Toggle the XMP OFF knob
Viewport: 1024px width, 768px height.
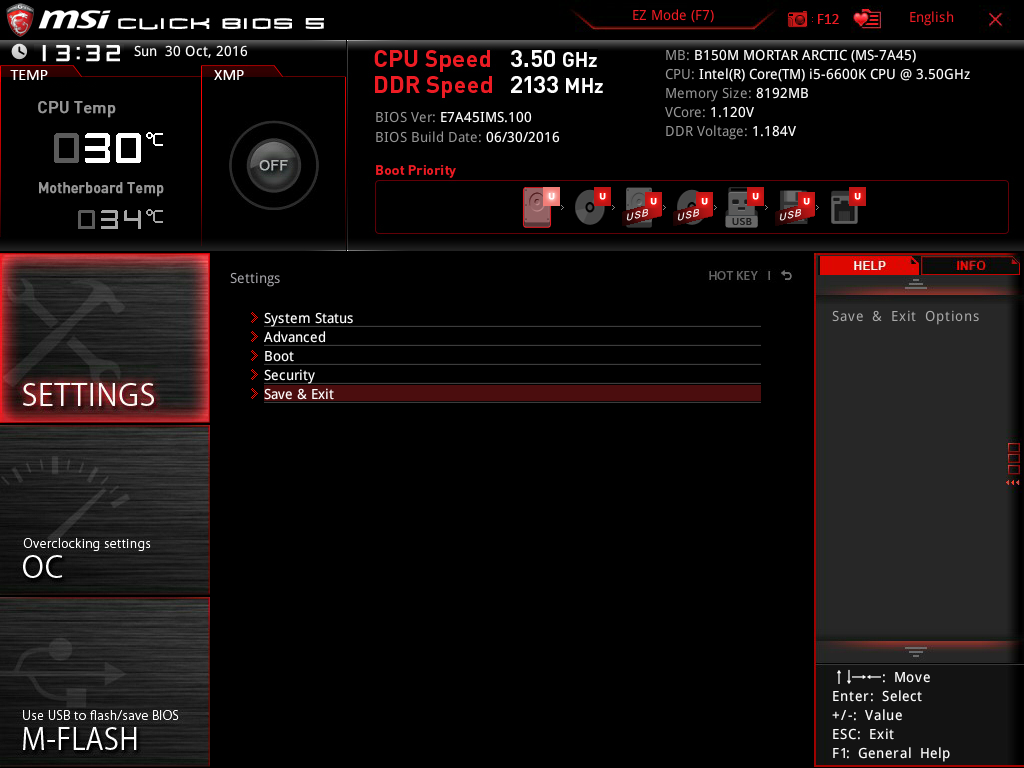tap(274, 165)
